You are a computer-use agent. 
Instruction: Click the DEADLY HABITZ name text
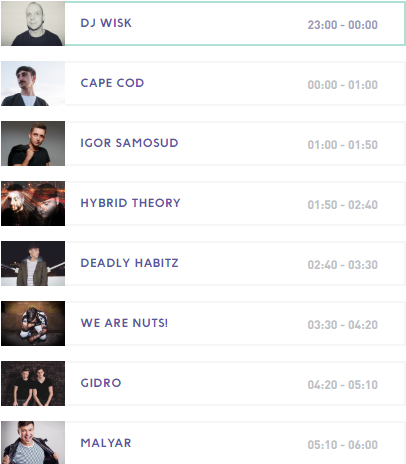(129, 263)
